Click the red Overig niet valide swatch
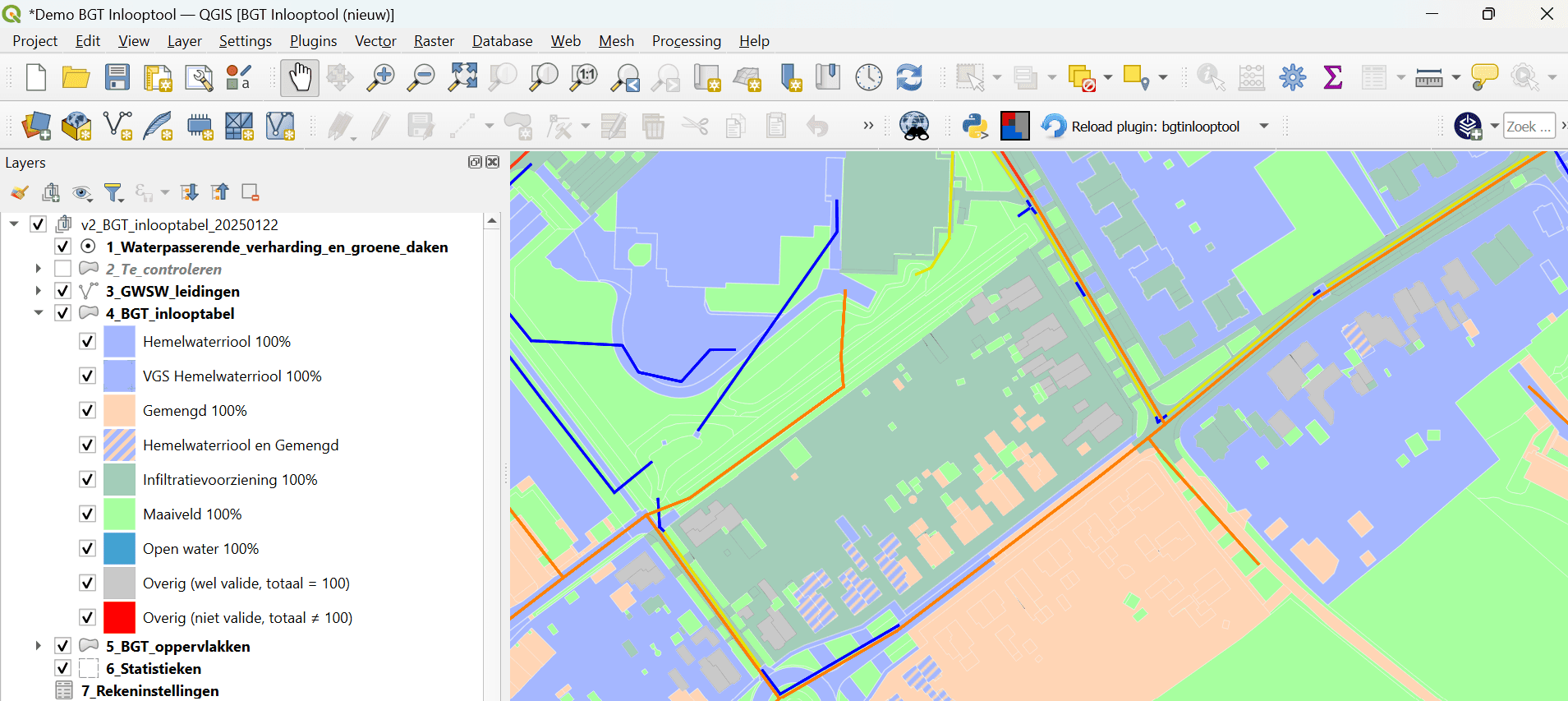This screenshot has height=701, width=1568. point(119,617)
